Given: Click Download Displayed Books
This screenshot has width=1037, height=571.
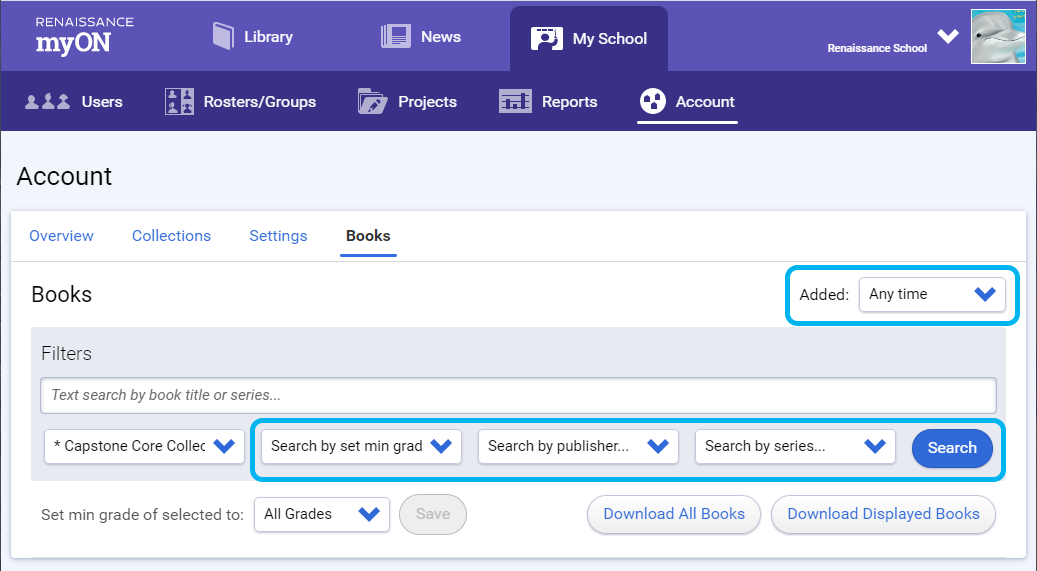Looking at the screenshot, I should click(x=883, y=514).
